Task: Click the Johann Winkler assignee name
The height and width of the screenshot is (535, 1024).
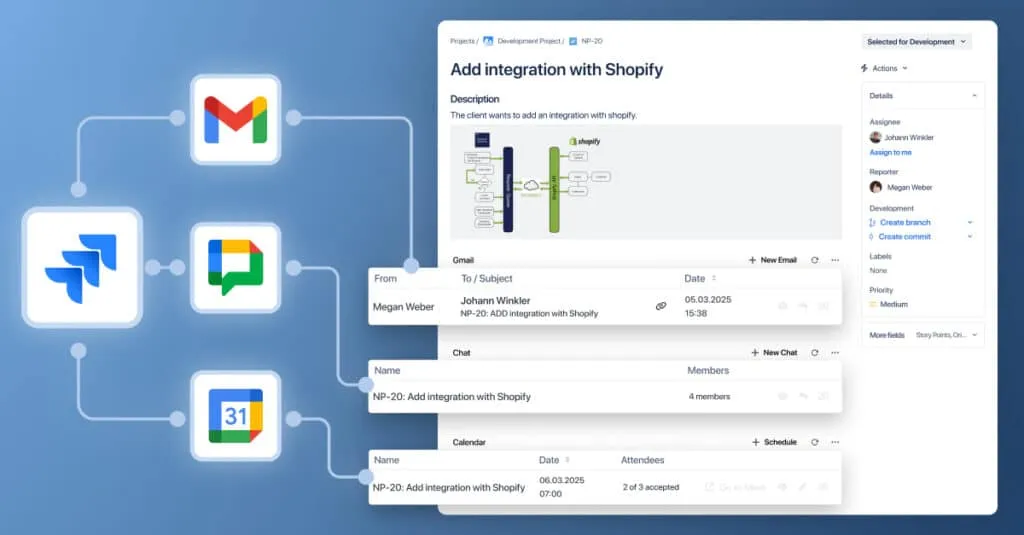Action: [909, 138]
